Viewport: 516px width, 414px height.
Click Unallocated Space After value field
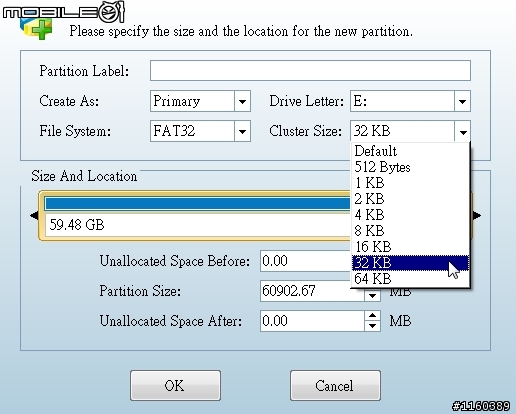coord(312,321)
